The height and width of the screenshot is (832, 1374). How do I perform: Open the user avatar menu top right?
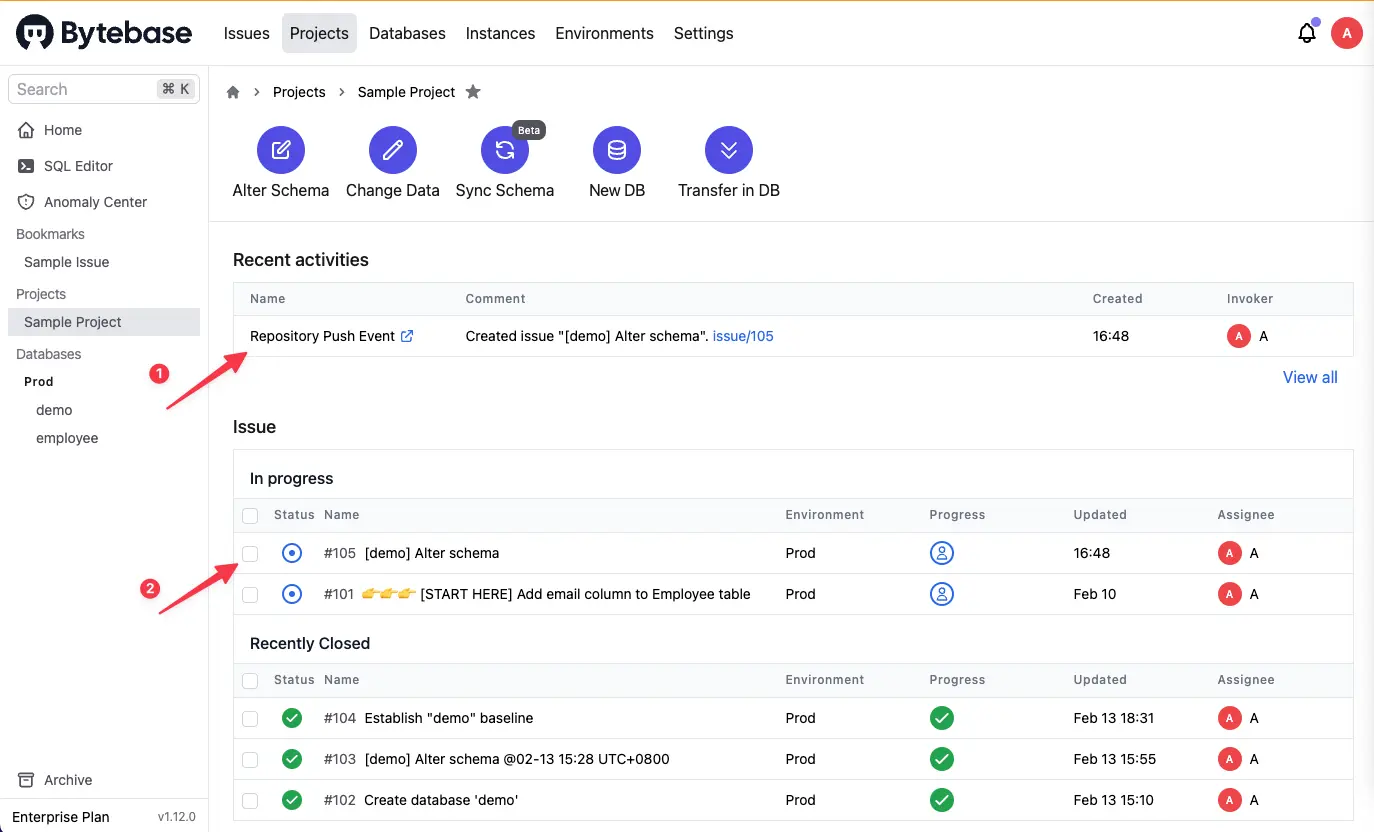click(x=1346, y=33)
